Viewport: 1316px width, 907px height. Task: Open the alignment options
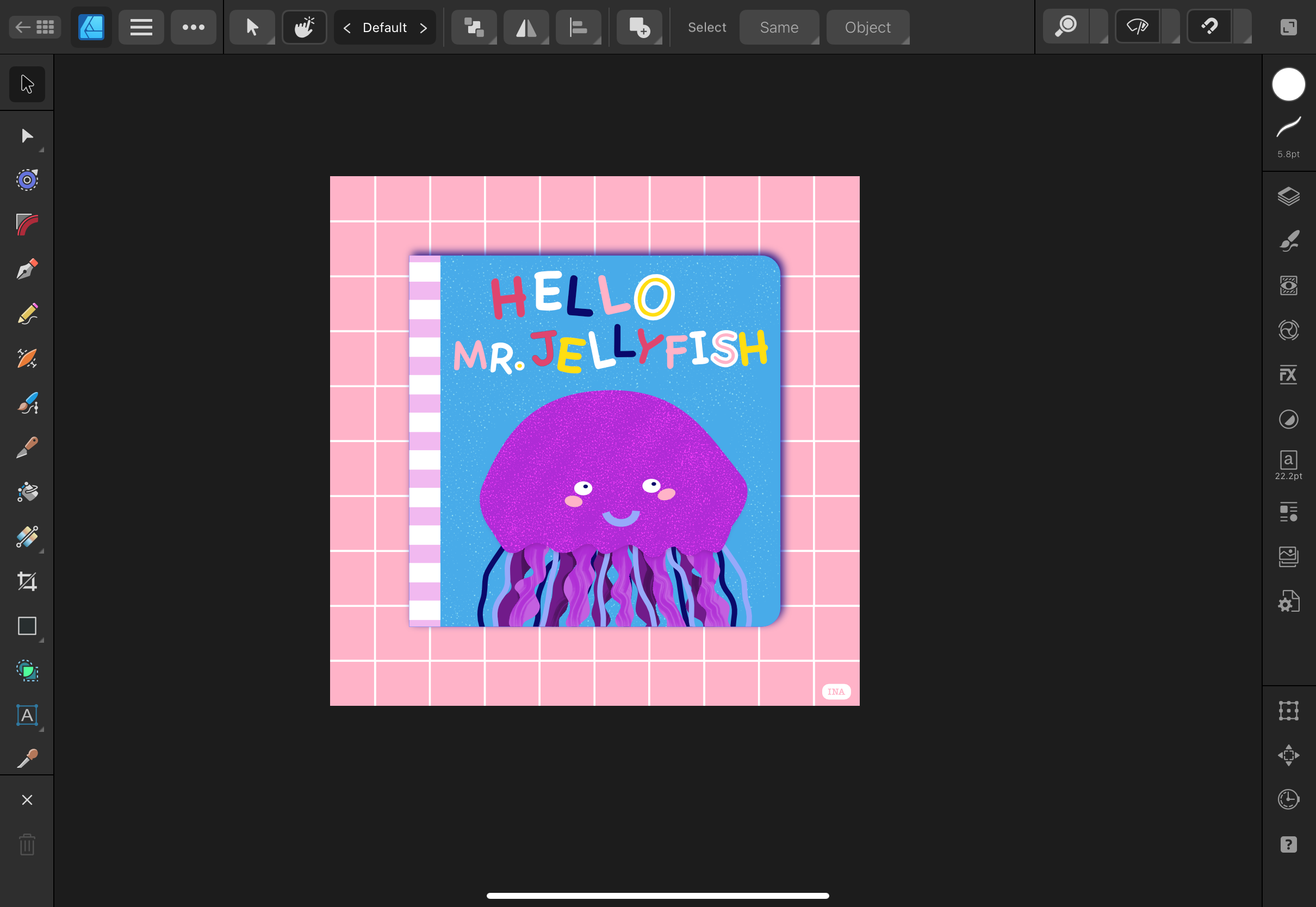coord(579,27)
